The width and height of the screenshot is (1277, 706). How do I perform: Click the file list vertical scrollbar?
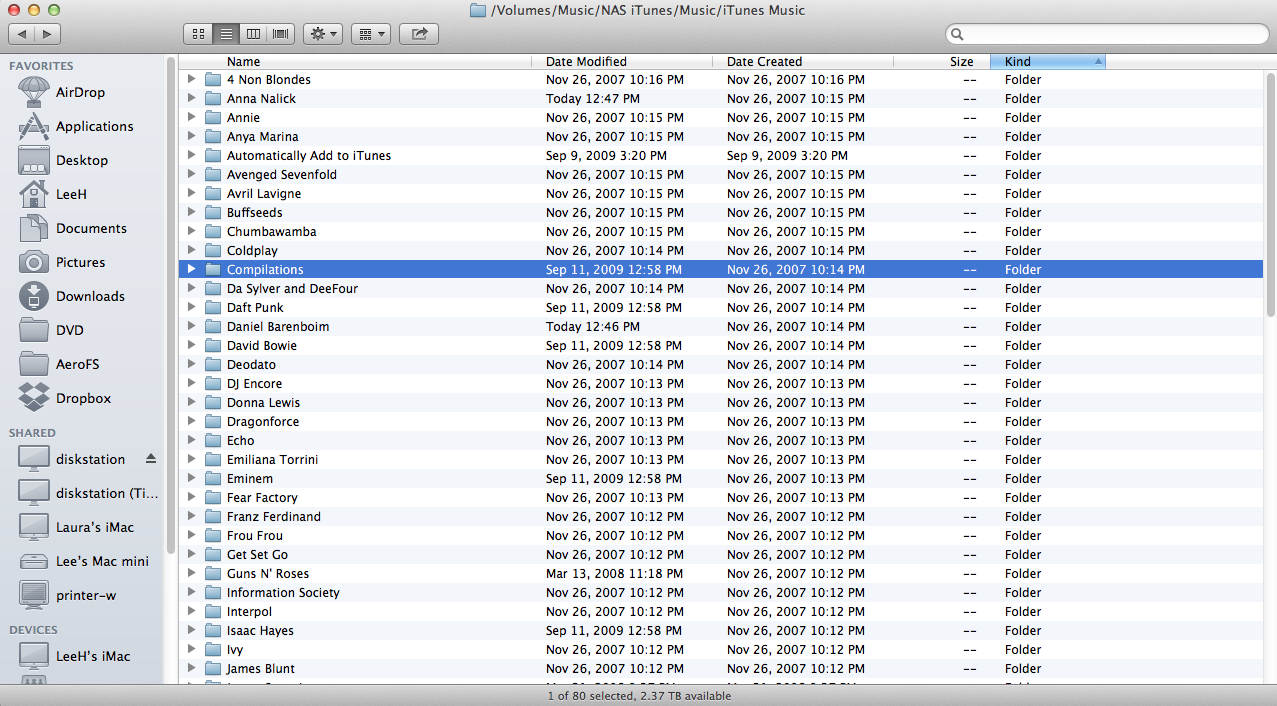(1270, 195)
